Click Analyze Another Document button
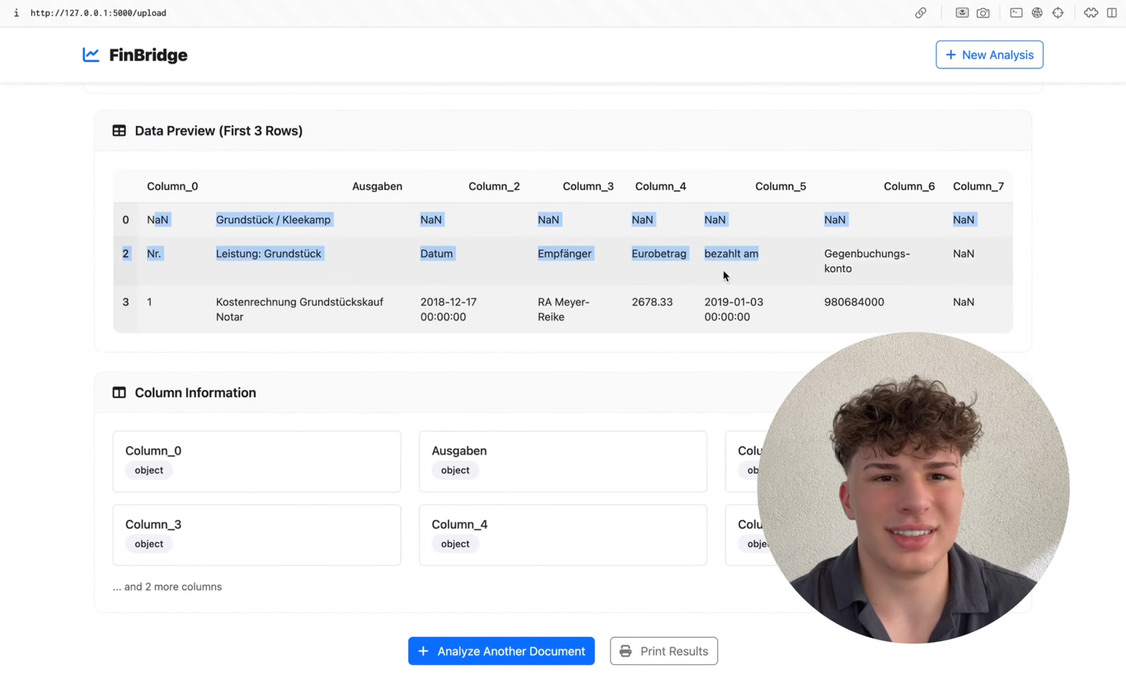1126x697 pixels. pos(501,651)
